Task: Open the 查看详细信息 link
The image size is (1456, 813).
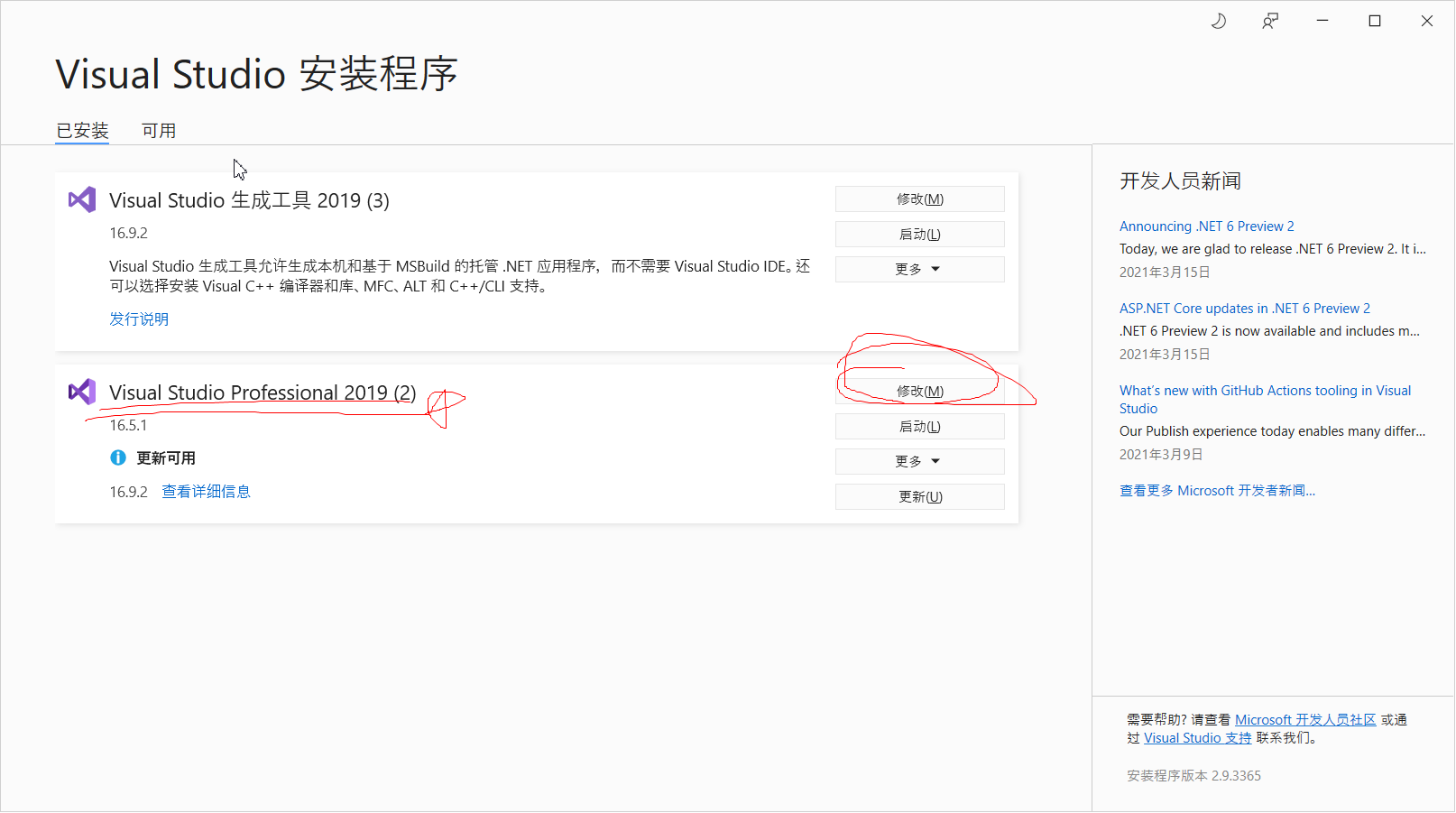Action: (206, 491)
